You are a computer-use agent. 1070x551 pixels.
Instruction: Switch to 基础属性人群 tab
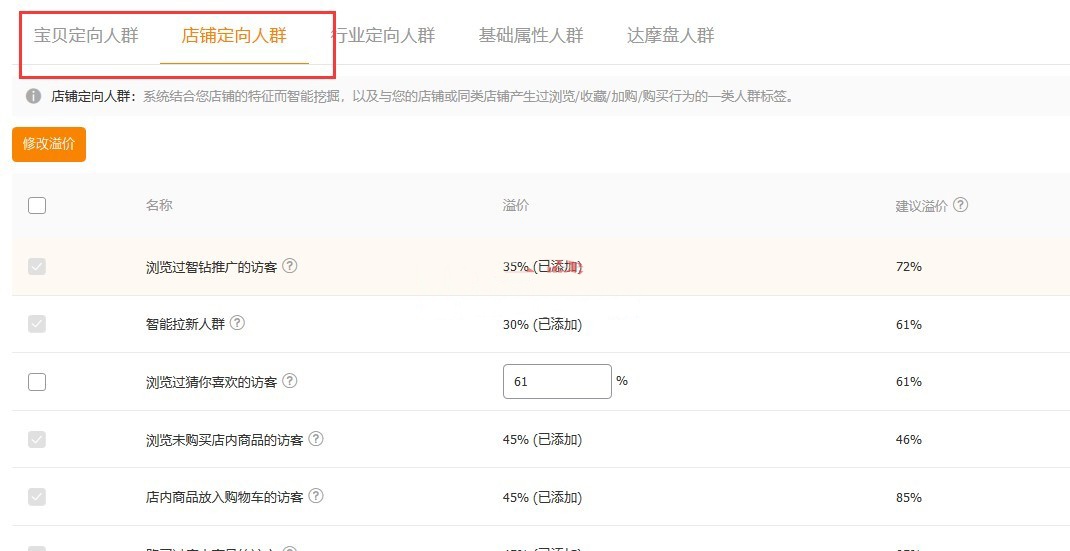coord(531,36)
